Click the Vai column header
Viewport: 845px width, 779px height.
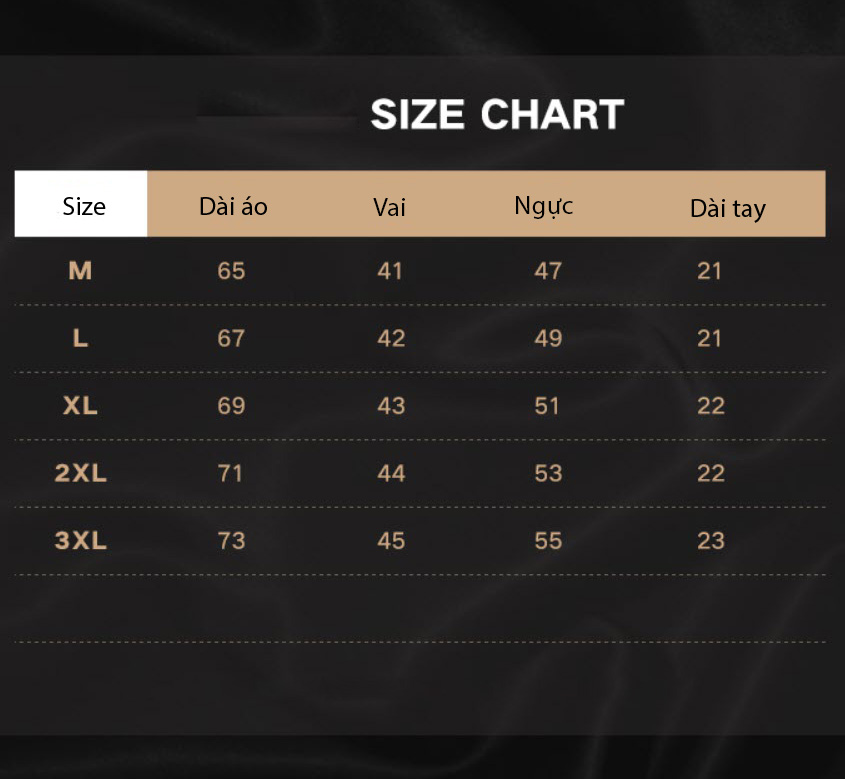click(389, 207)
